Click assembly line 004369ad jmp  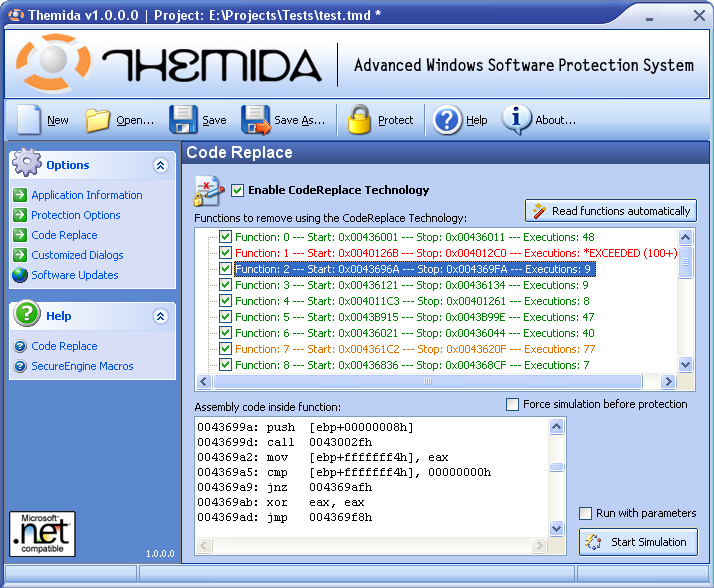(x=285, y=517)
